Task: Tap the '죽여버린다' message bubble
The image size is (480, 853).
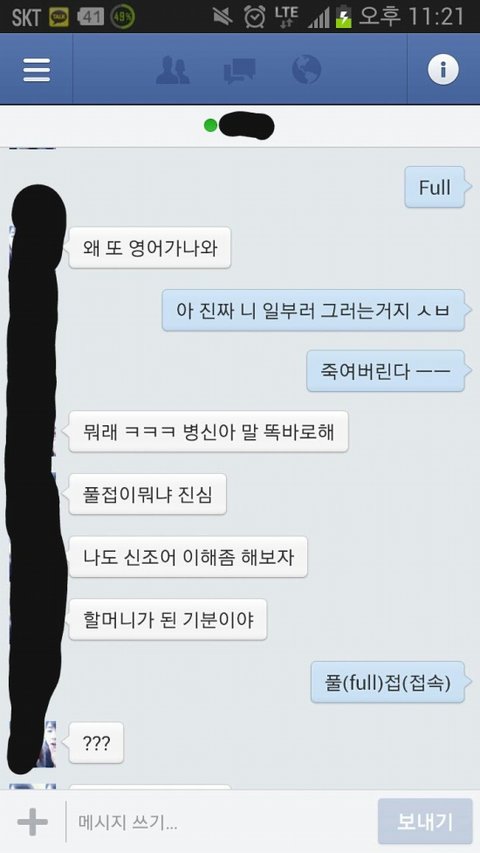Action: click(x=386, y=371)
